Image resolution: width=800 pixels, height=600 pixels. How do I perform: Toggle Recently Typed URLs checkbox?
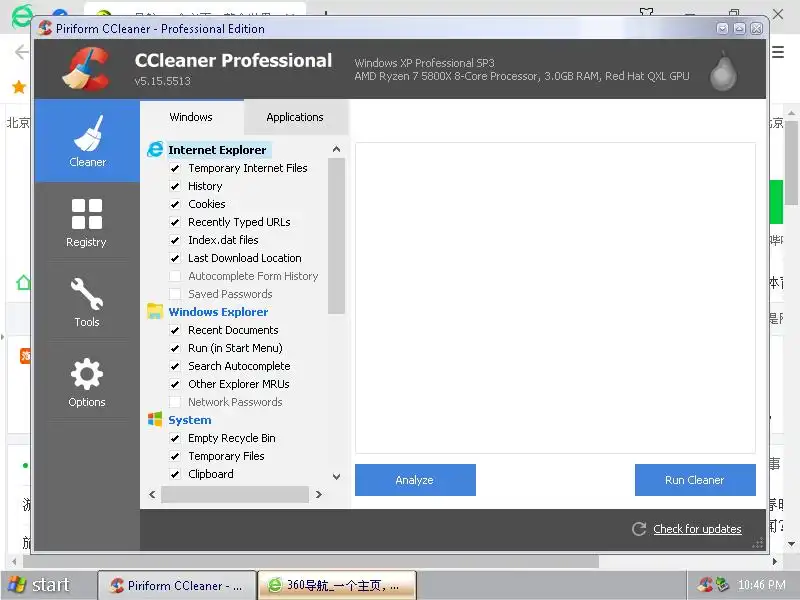(x=175, y=222)
